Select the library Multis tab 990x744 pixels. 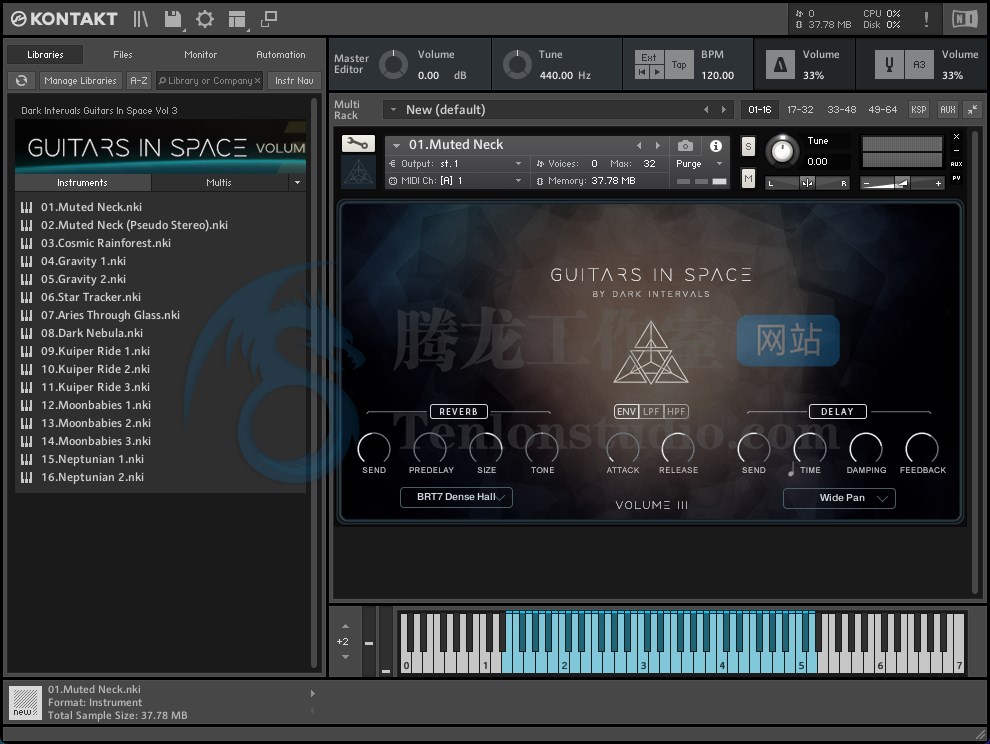218,183
